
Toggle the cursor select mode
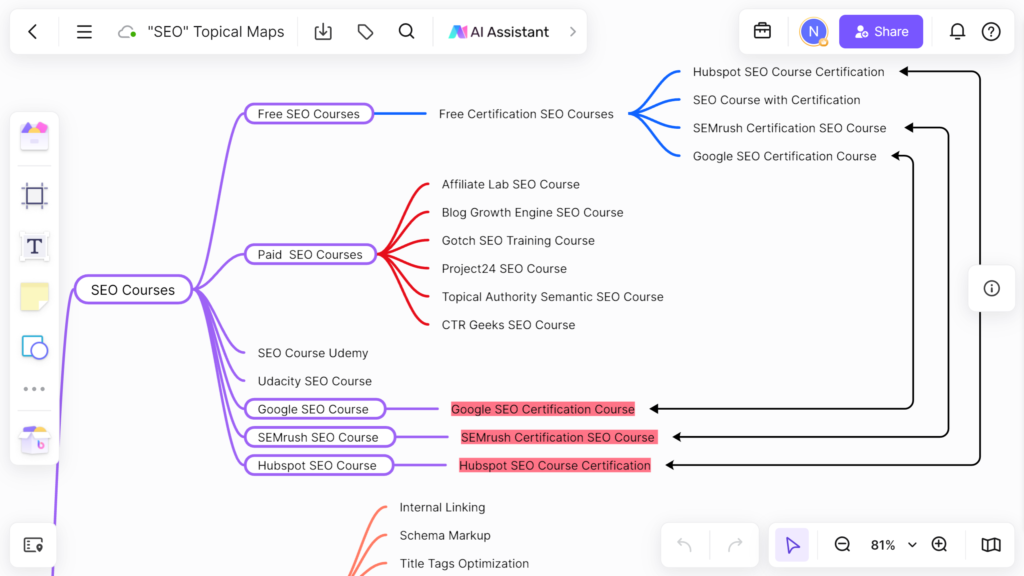pos(792,545)
